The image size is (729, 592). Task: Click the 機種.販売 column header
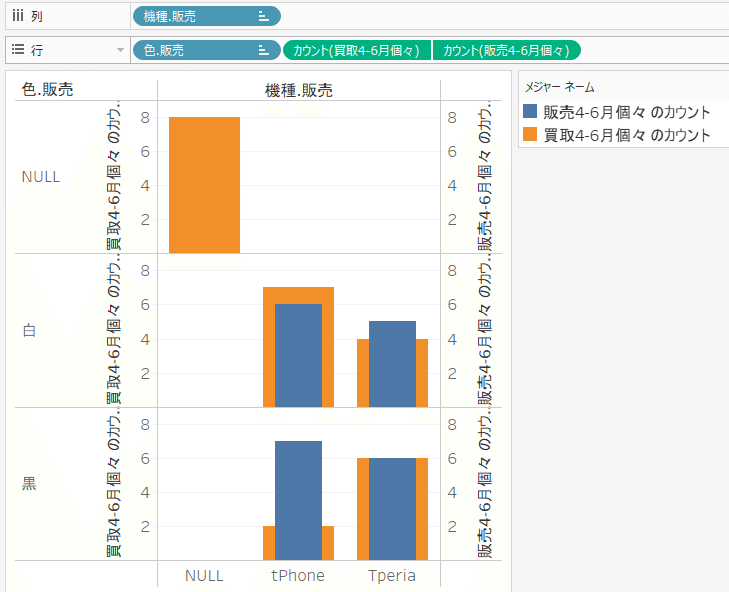(x=298, y=90)
